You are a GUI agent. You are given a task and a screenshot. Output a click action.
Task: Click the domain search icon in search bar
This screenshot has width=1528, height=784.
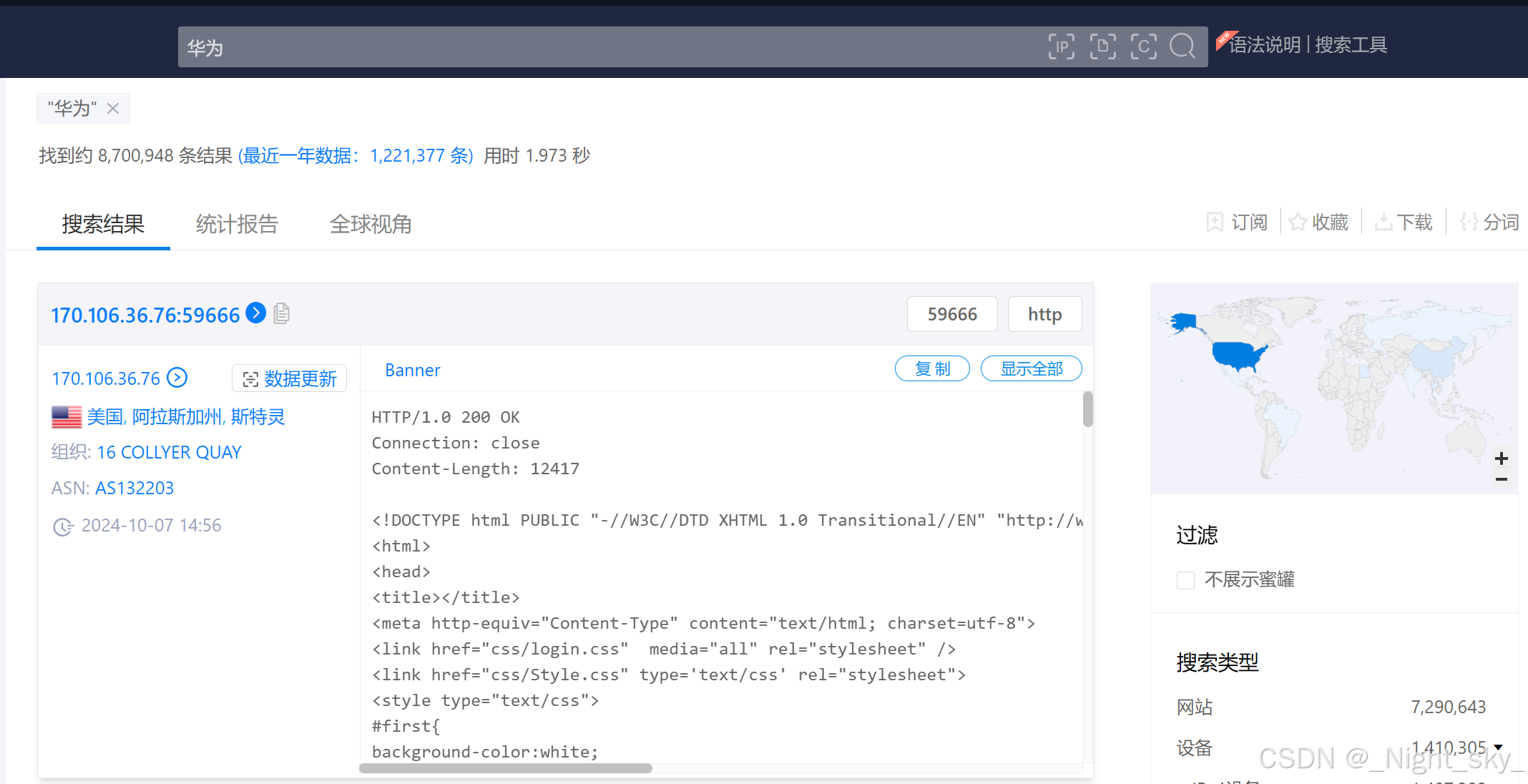pos(1102,46)
